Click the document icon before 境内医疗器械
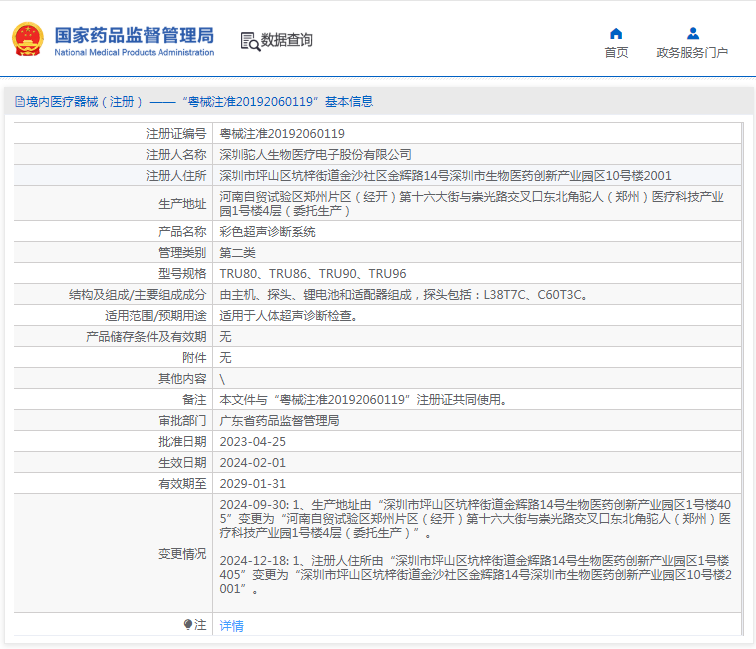Image resolution: width=756 pixels, height=649 pixels. click(x=20, y=102)
